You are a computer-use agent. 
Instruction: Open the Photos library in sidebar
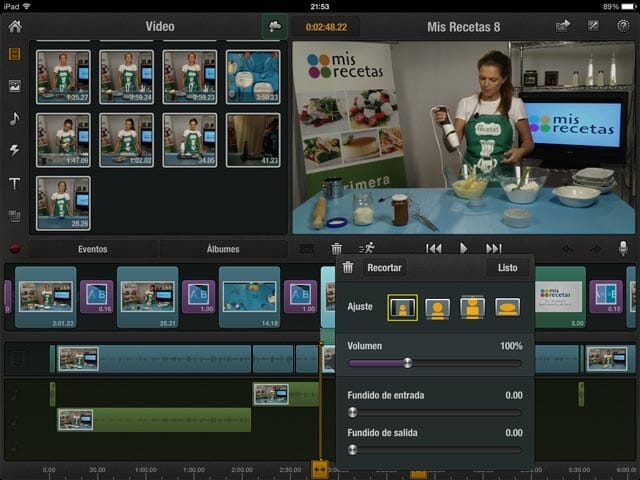pyautogui.click(x=14, y=86)
